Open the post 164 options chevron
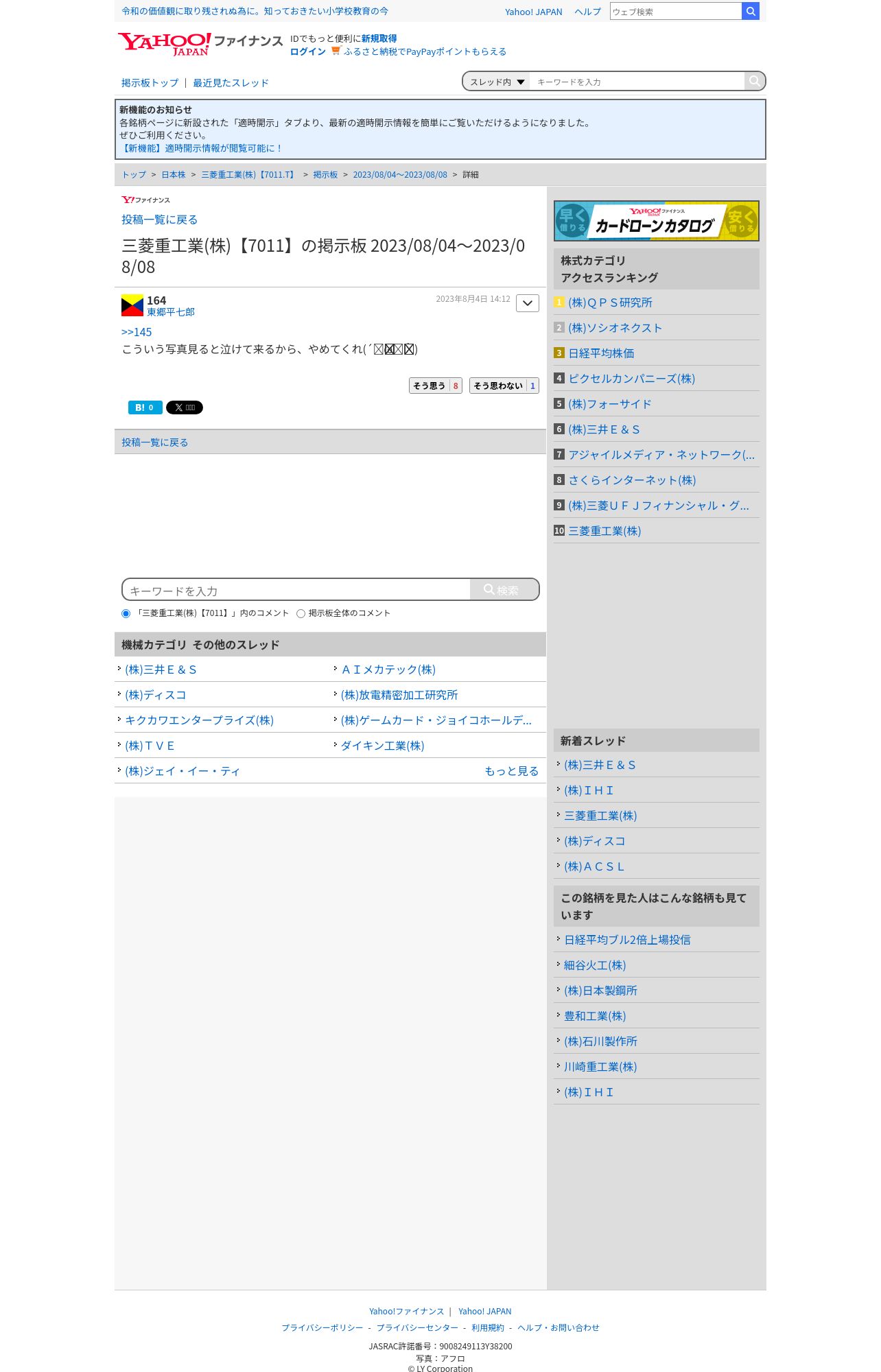This screenshot has width=881, height=1372. tap(527, 303)
